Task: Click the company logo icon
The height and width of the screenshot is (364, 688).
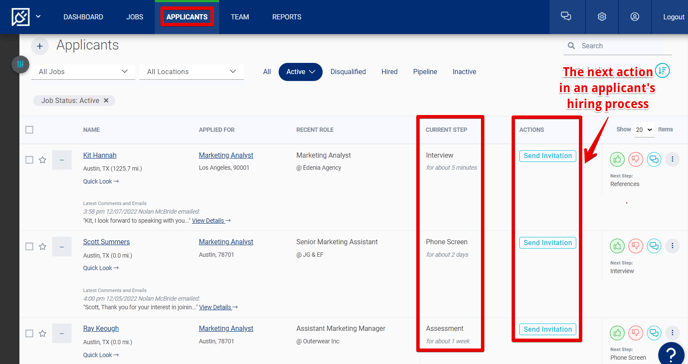Action: 20,17
